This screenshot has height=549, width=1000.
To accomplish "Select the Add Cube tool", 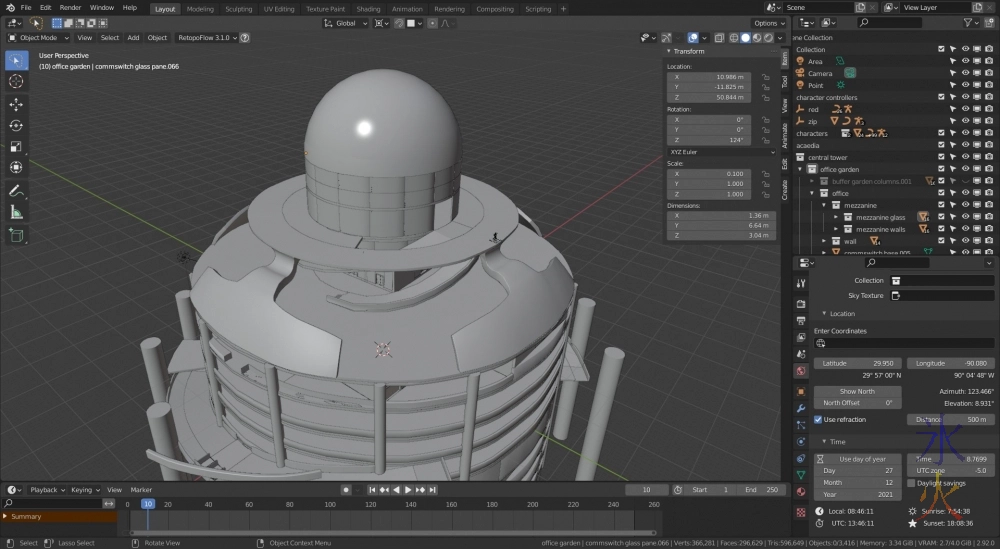I will 16,236.
